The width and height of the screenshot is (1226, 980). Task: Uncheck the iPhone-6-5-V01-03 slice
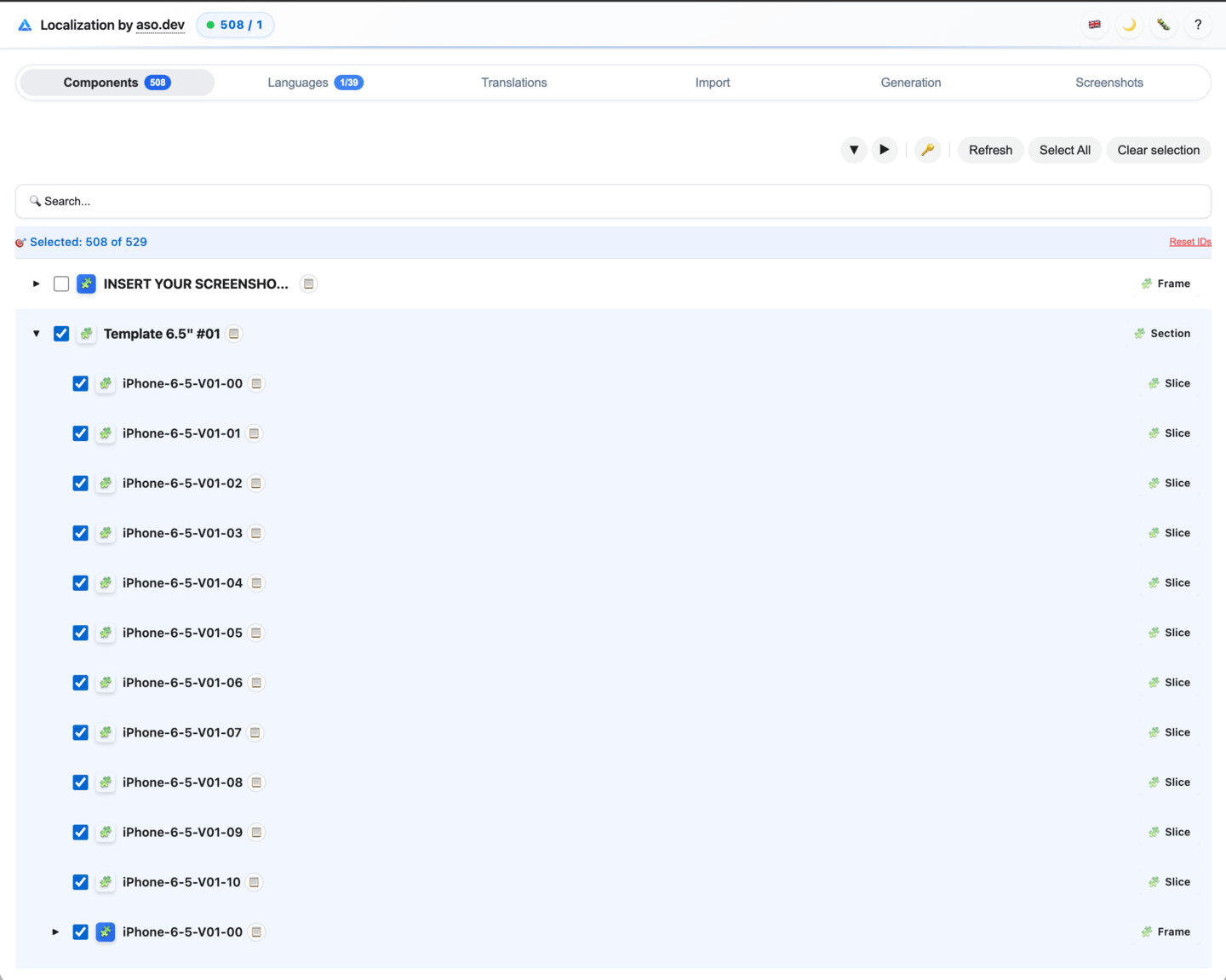pyautogui.click(x=80, y=532)
